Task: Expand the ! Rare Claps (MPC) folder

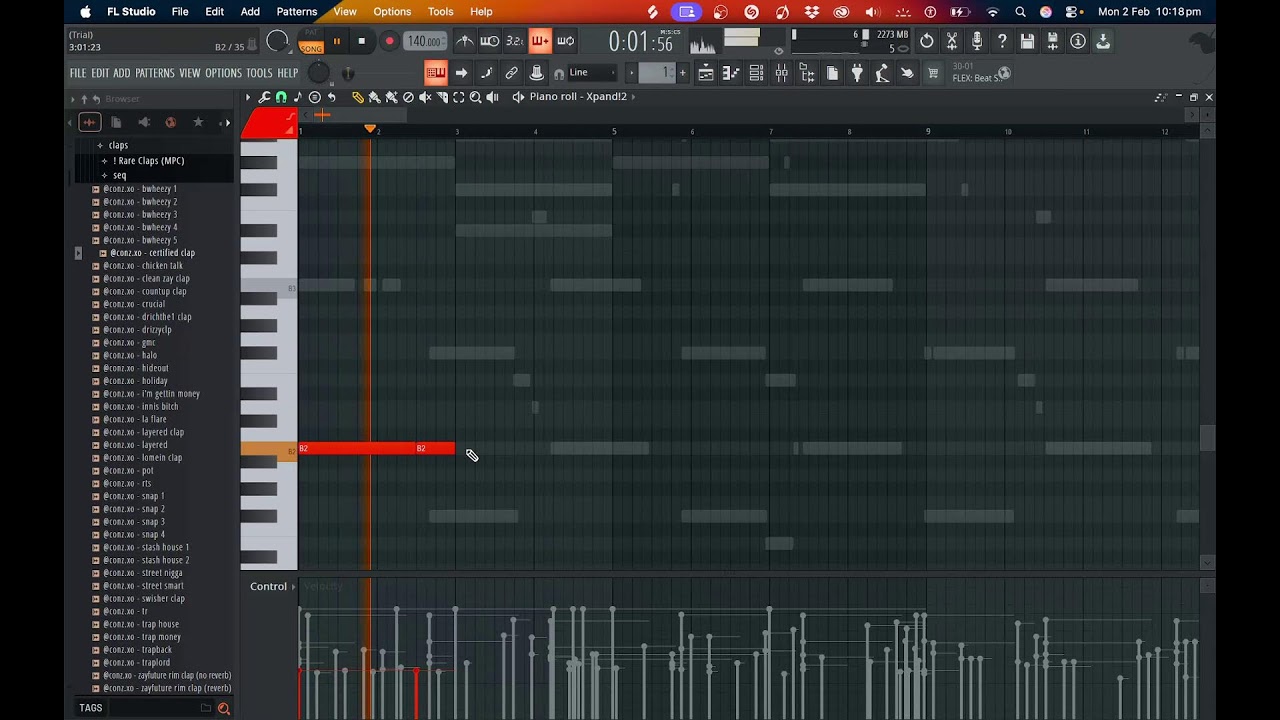Action: coord(147,160)
